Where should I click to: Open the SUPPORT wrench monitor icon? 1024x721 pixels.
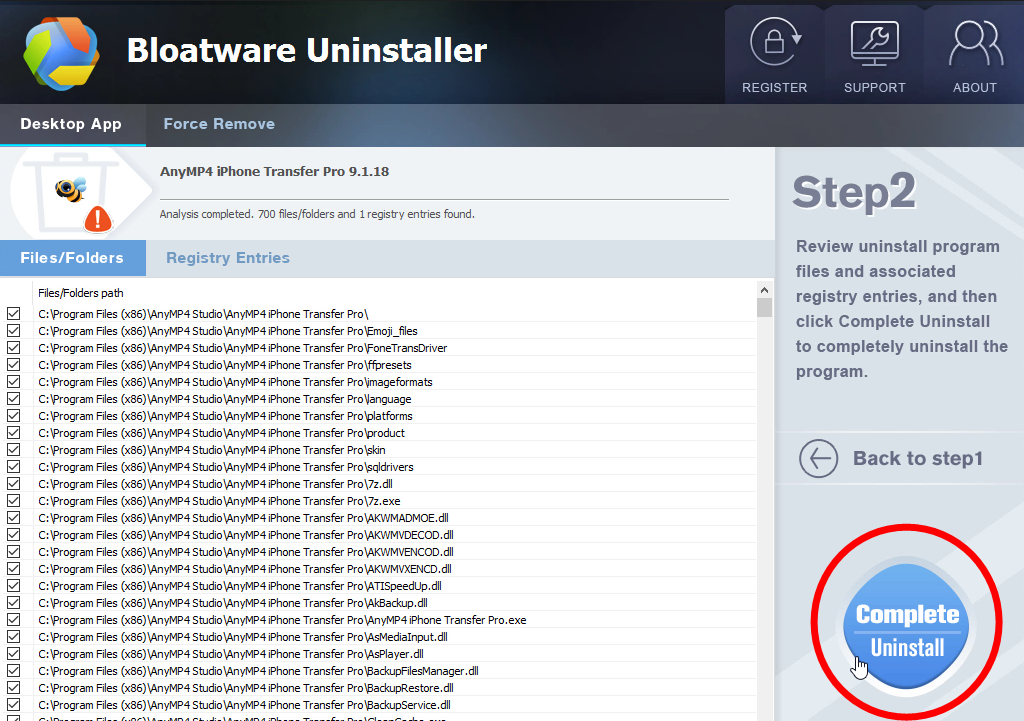[874, 43]
